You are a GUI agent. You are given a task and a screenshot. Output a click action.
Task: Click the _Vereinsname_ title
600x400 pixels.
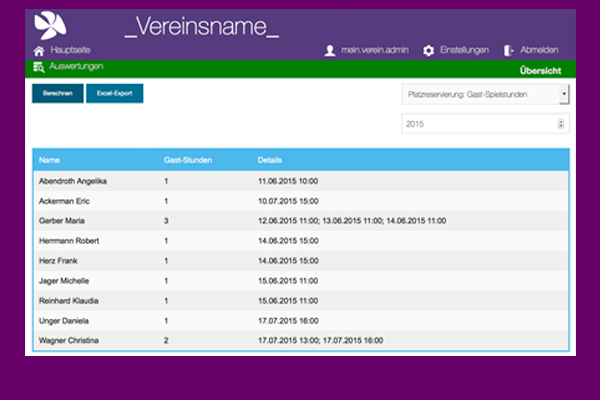pos(202,27)
